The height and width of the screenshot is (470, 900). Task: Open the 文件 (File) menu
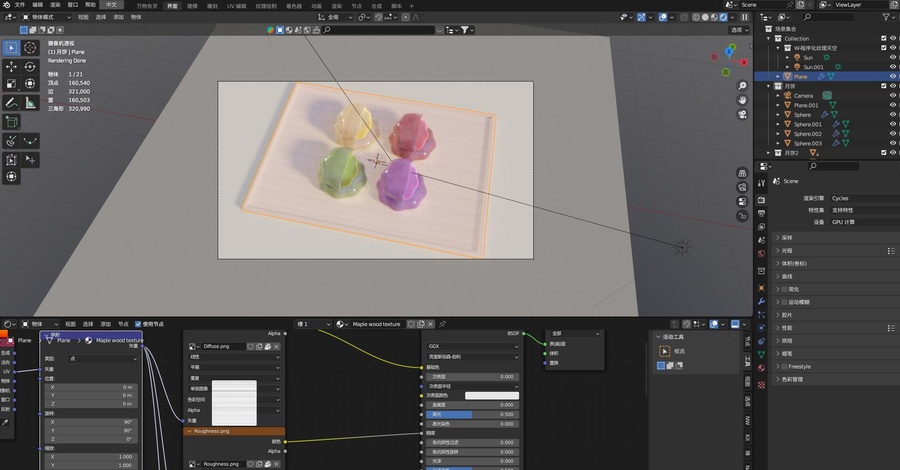20,5
